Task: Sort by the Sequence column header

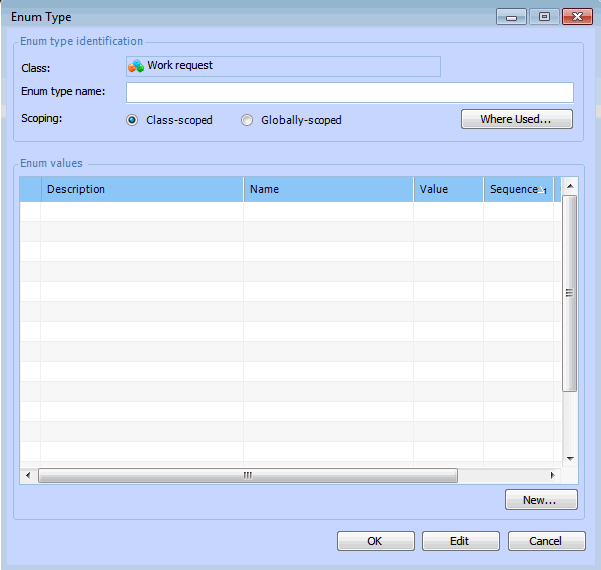Action: (x=517, y=189)
